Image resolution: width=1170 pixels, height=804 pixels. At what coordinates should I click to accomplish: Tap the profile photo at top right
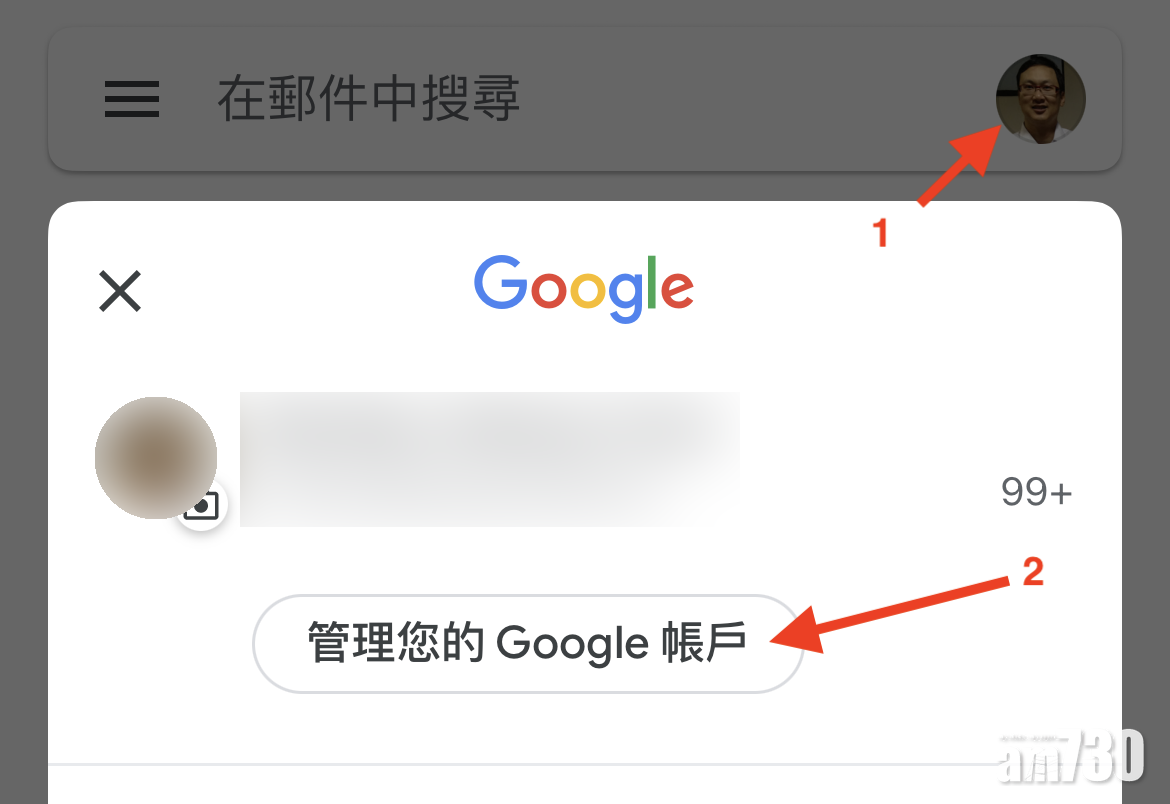point(1040,99)
